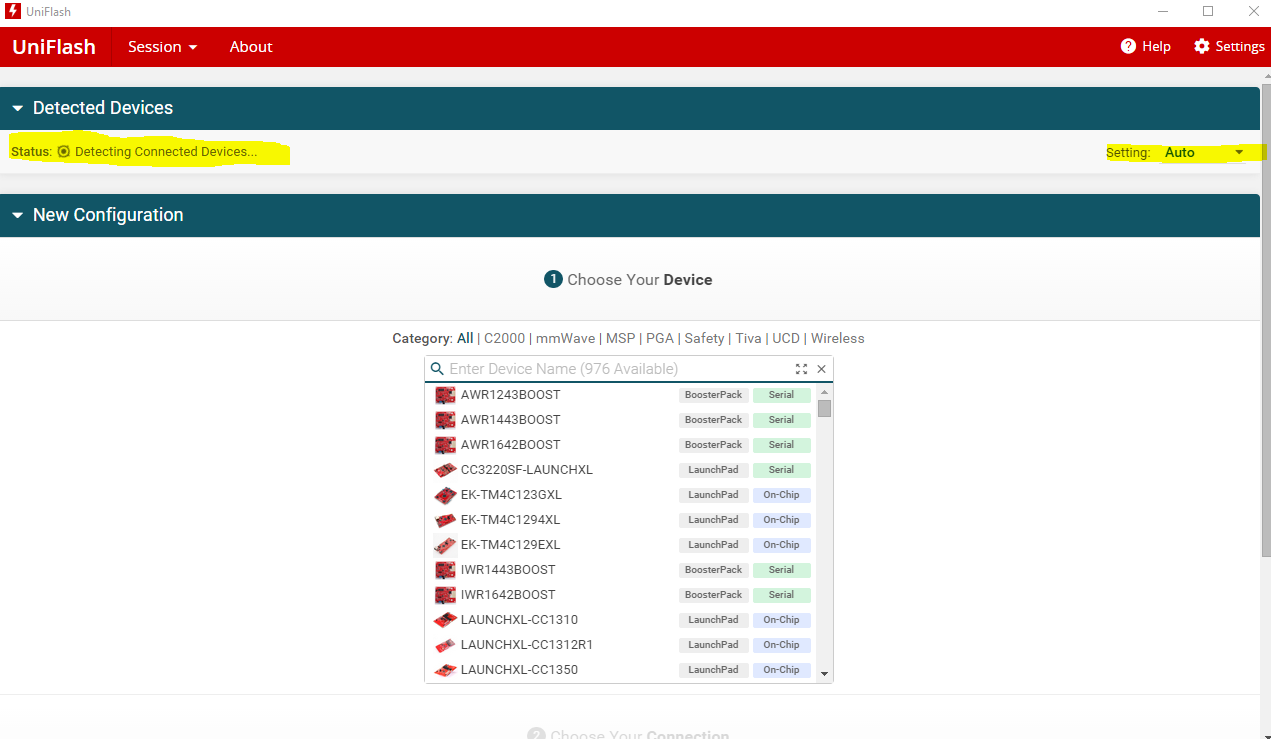
Task: Filter by PGA category
Action: (660, 338)
